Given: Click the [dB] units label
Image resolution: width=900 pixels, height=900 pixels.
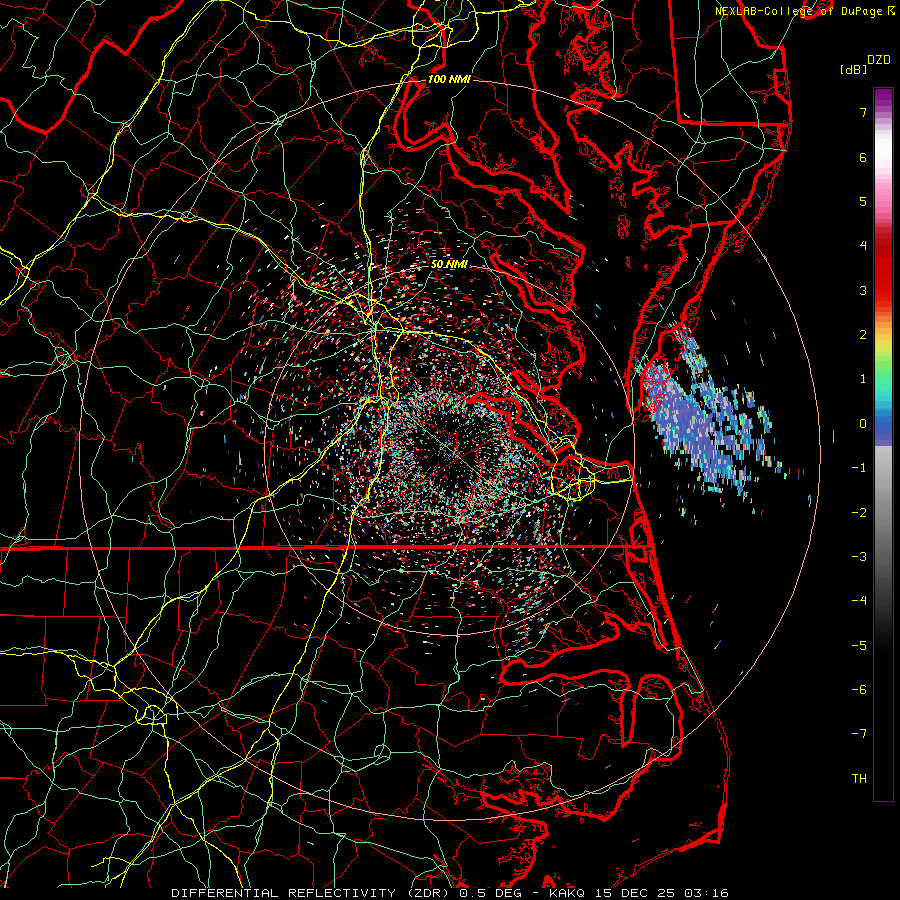Looking at the screenshot, I should click(854, 69).
